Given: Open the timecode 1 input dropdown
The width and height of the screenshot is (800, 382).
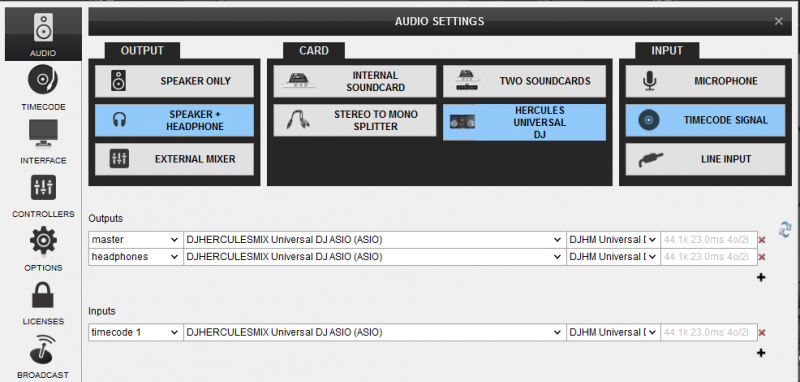Looking at the screenshot, I should (136, 333).
